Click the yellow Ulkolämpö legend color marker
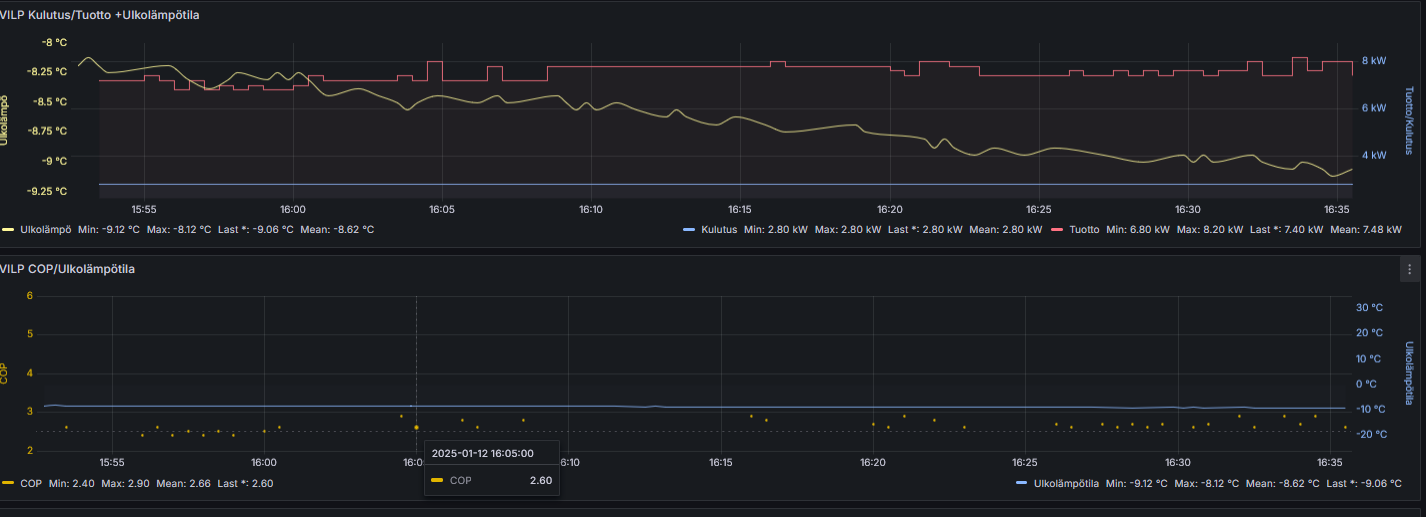This screenshot has height=517, width=1426. (x=8, y=229)
